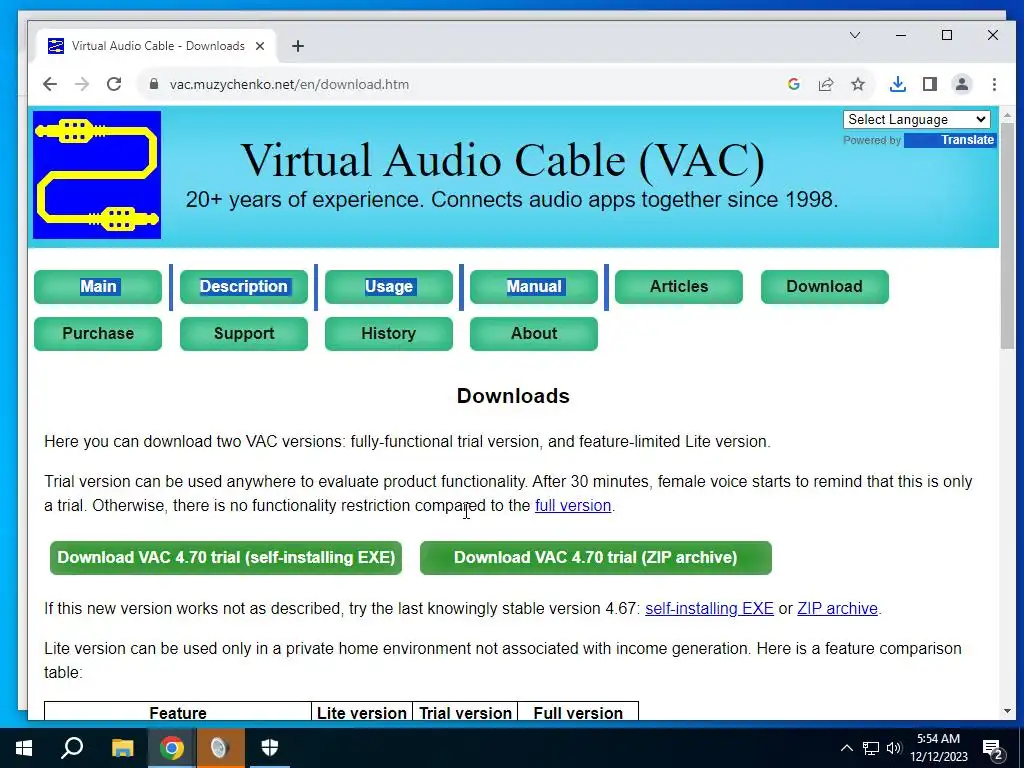Click the browser forward arrow
Screen dimensions: 1024x768
click(82, 84)
